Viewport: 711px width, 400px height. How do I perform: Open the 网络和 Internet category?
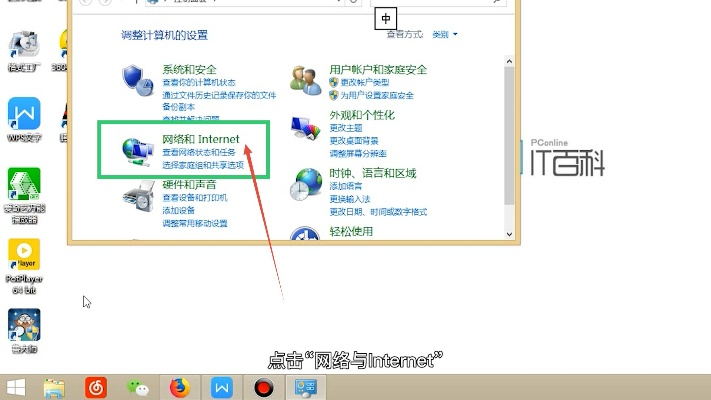[x=201, y=138]
